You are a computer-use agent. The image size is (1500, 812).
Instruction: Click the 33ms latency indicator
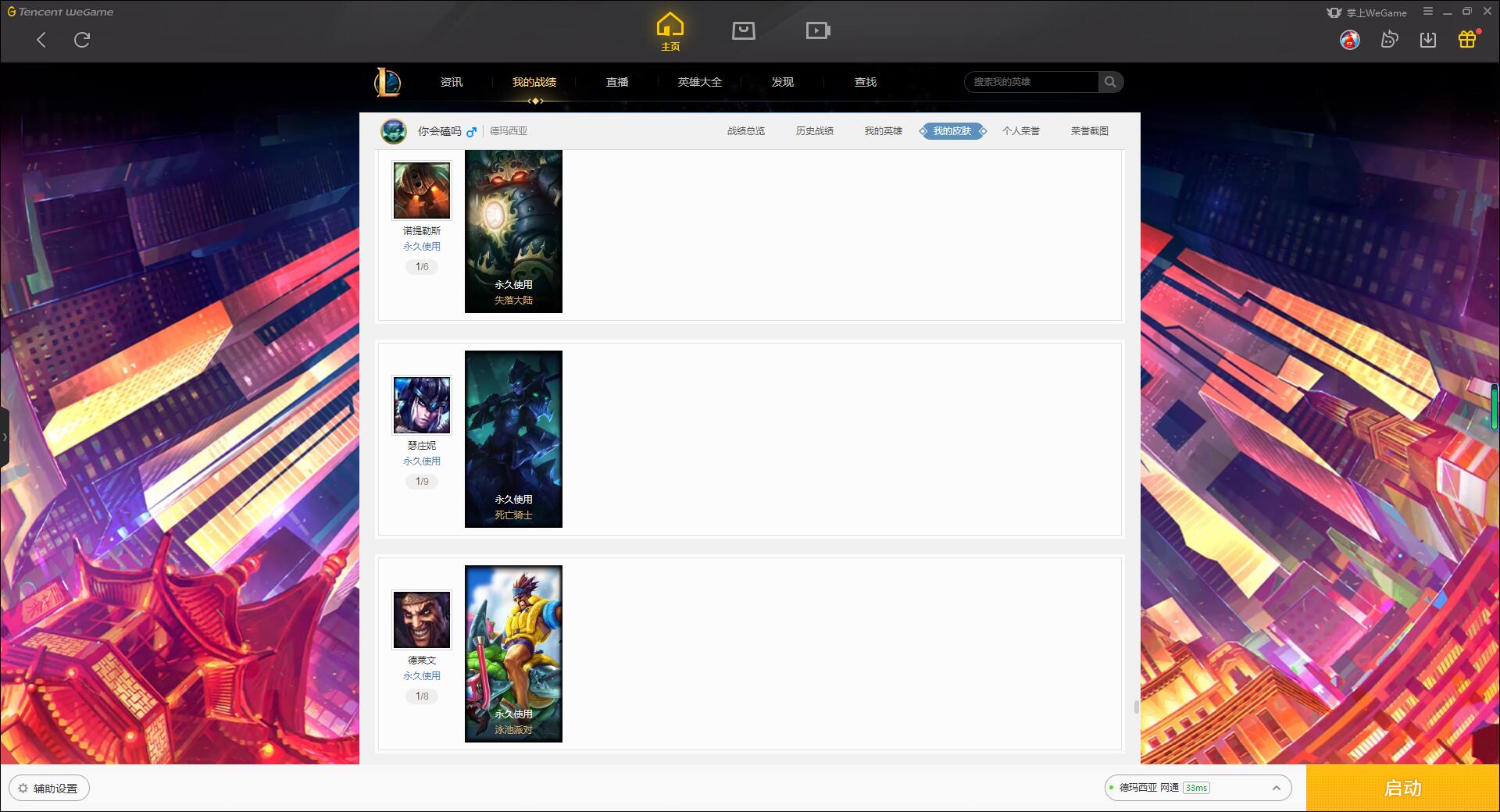(1196, 788)
